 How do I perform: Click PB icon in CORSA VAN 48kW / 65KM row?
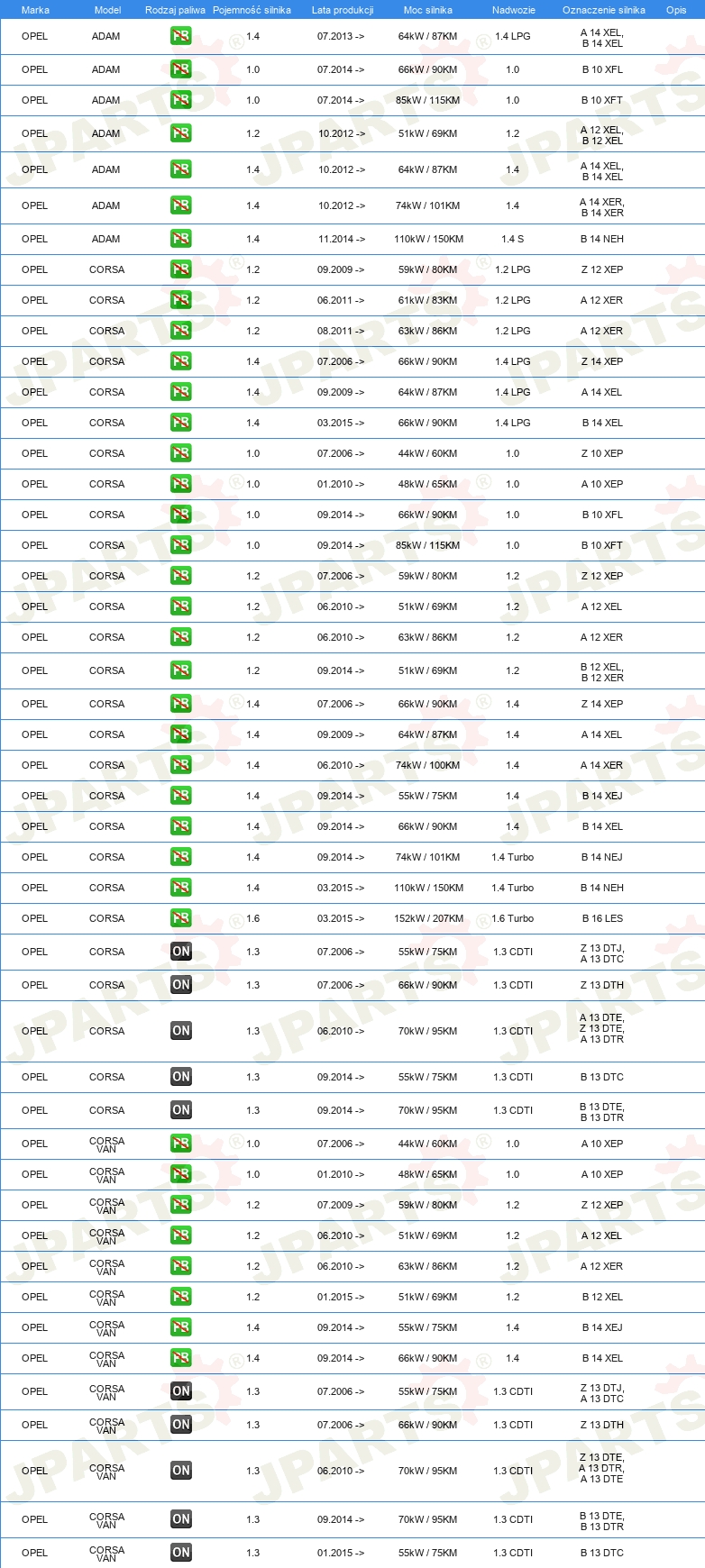(x=181, y=1174)
